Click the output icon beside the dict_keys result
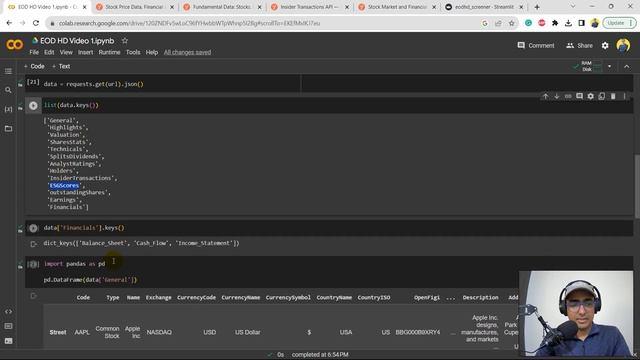Image resolution: width=640 pixels, height=360 pixels. 33,244
